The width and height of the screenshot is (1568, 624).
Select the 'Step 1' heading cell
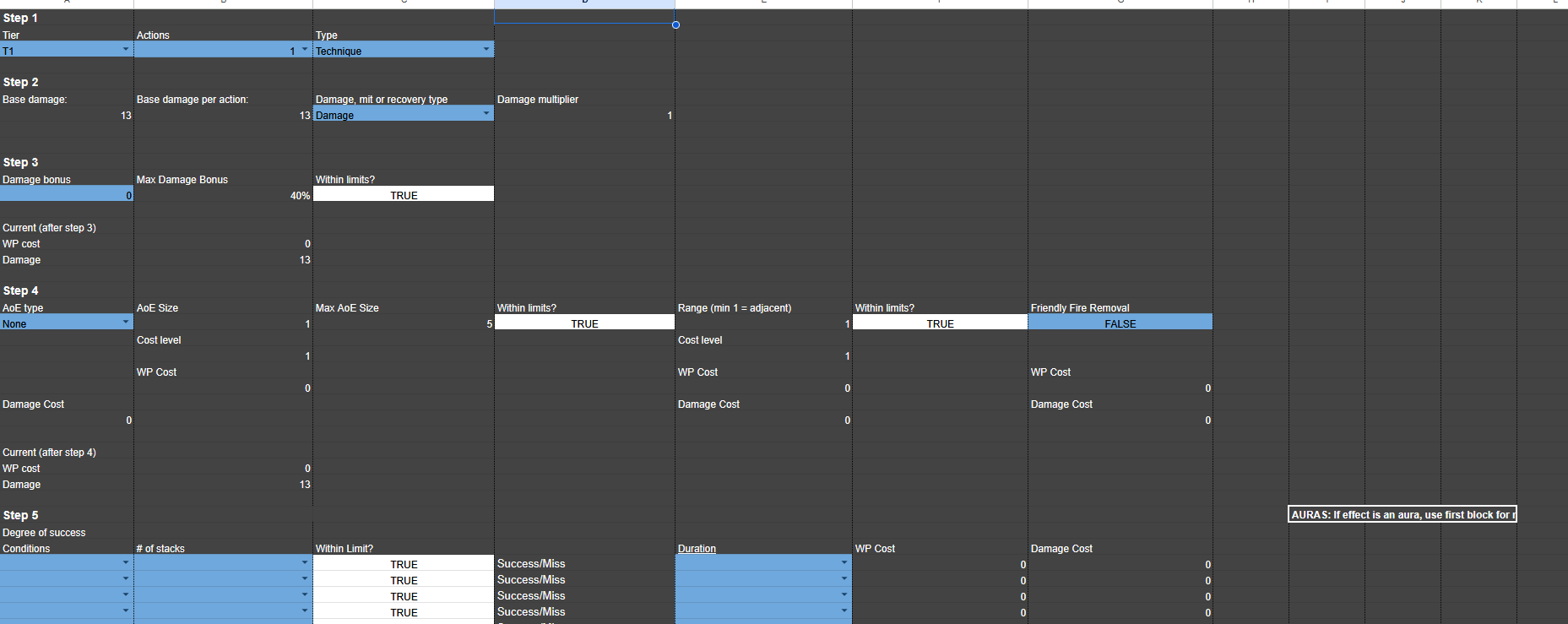pyautogui.click(x=20, y=18)
